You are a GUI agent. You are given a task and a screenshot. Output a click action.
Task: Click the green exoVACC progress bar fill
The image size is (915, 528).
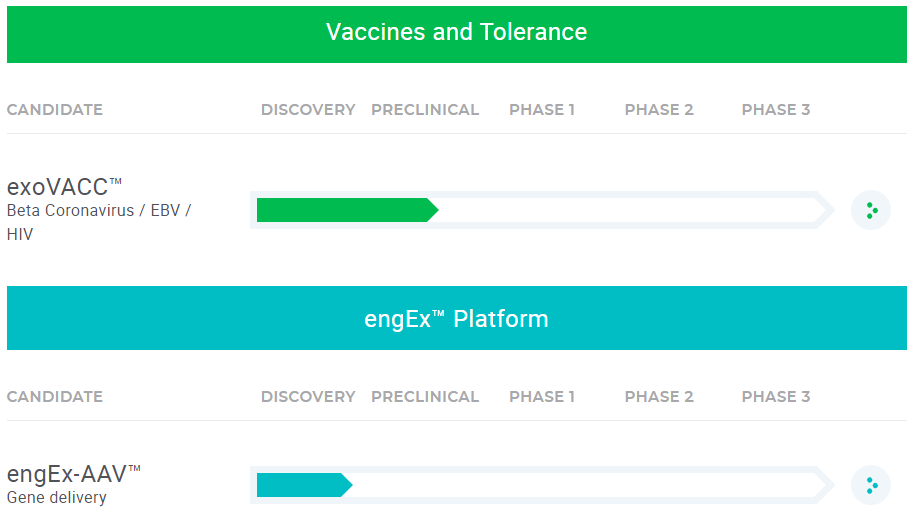click(345, 210)
